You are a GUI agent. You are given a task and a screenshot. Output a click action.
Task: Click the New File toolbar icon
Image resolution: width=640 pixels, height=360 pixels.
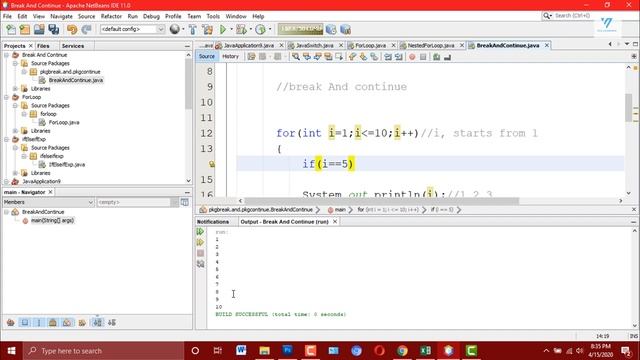coord(11,29)
